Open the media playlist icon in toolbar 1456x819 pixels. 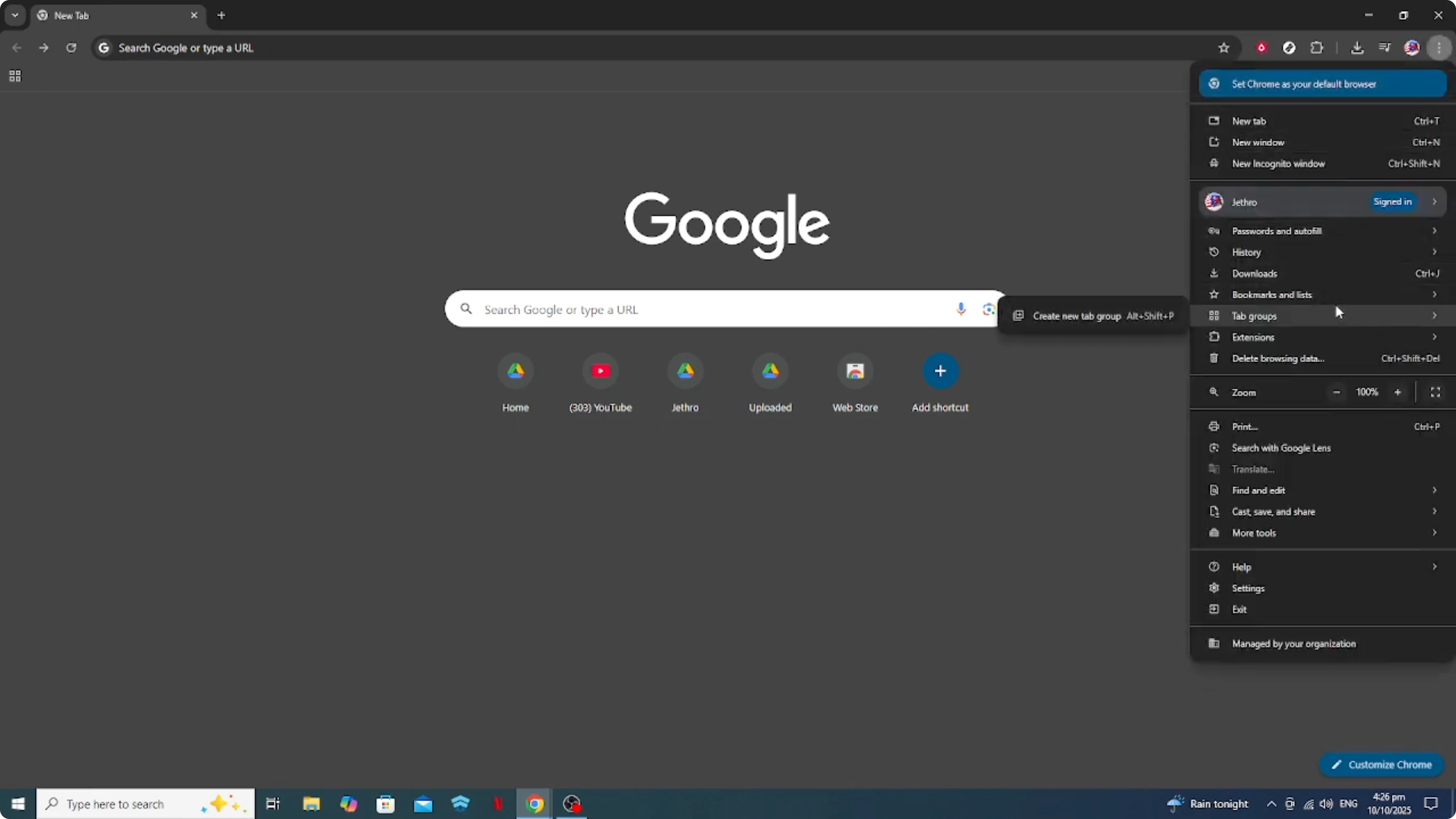(1385, 47)
